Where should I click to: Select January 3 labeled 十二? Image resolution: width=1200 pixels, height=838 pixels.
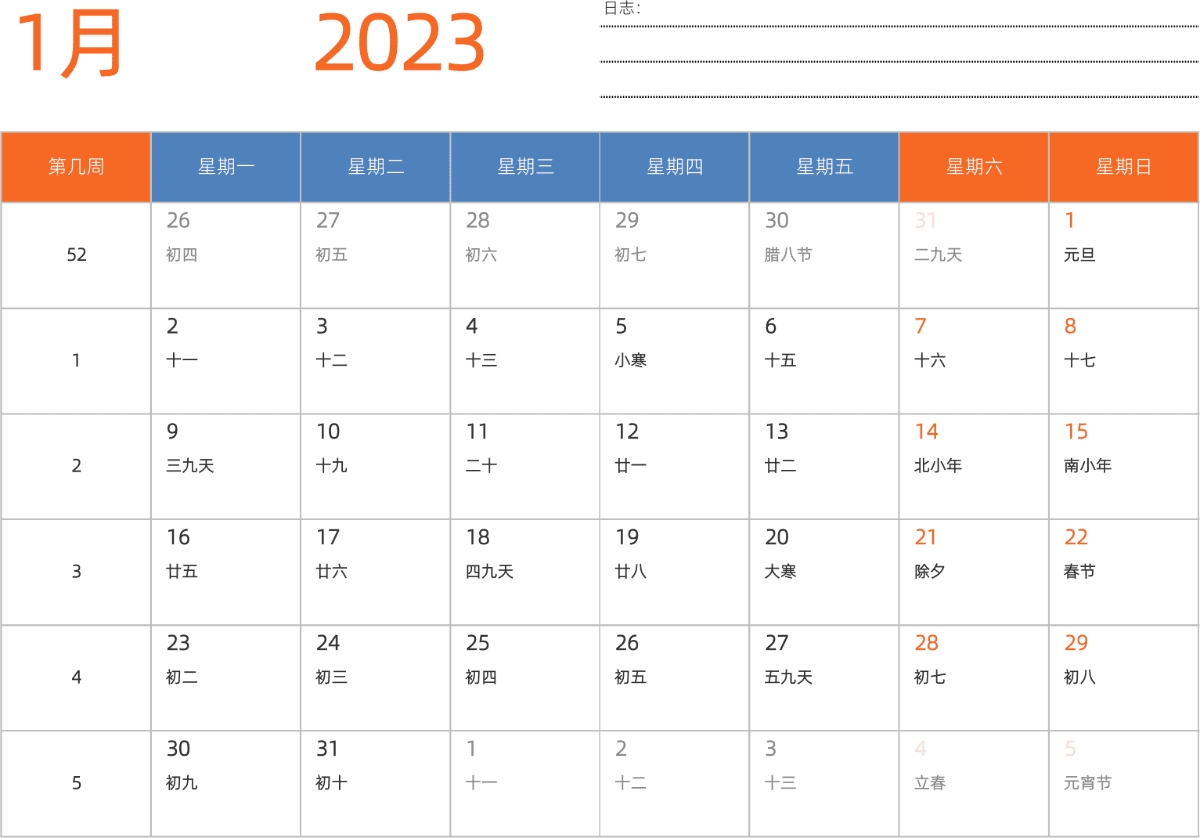376,361
